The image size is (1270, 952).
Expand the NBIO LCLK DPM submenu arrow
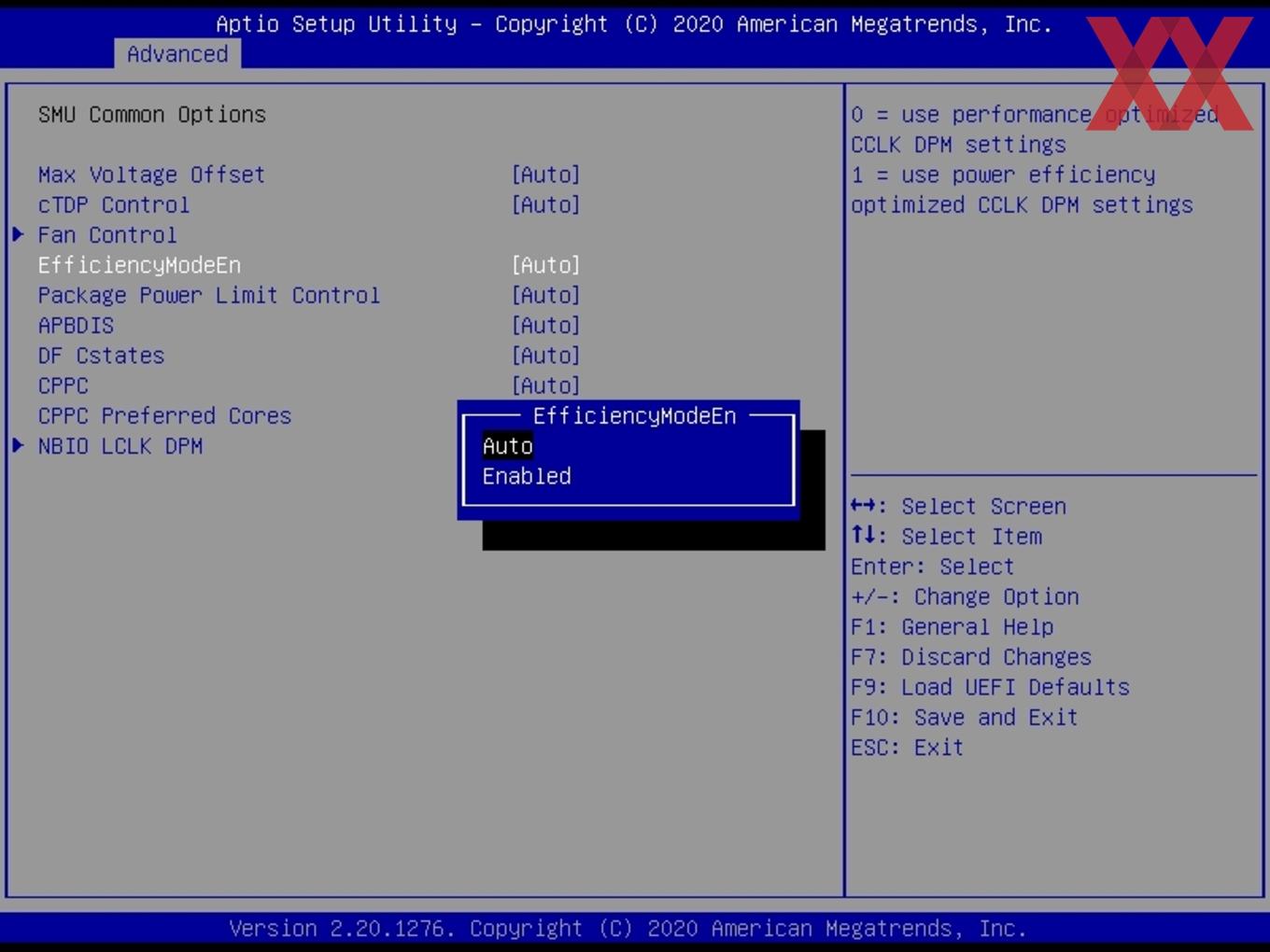tap(19, 445)
